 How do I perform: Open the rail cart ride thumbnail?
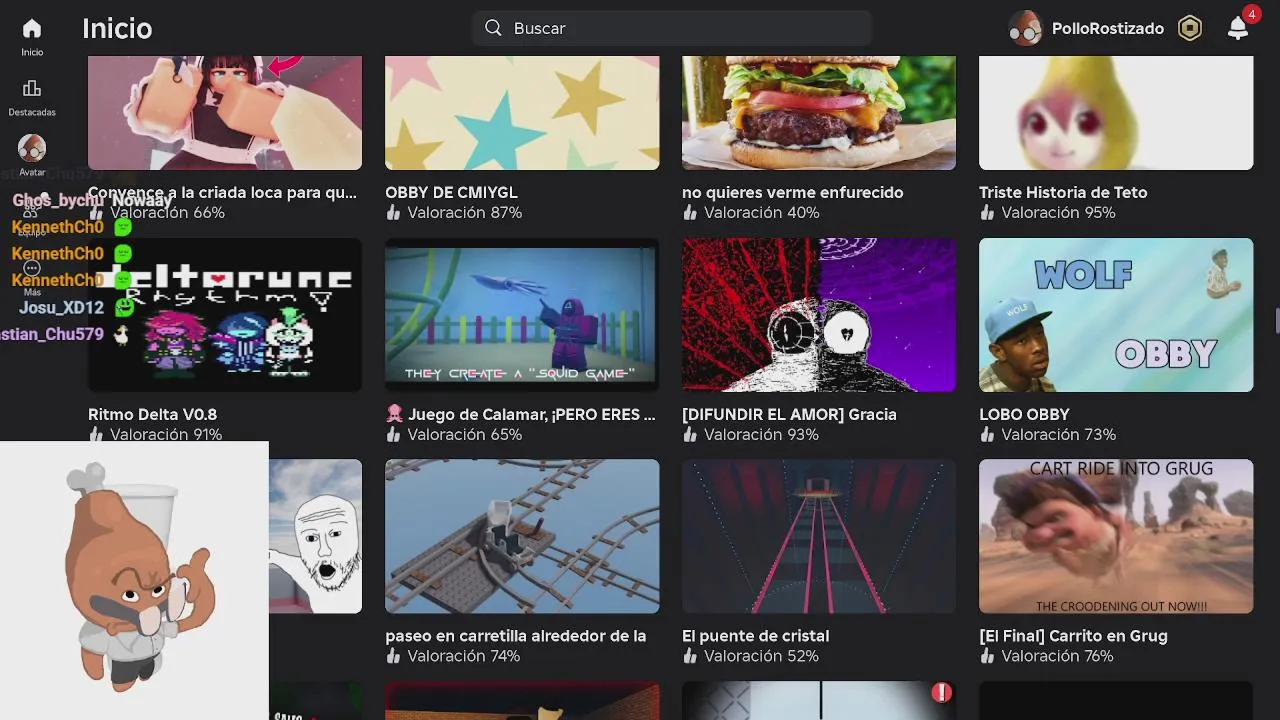tap(522, 536)
